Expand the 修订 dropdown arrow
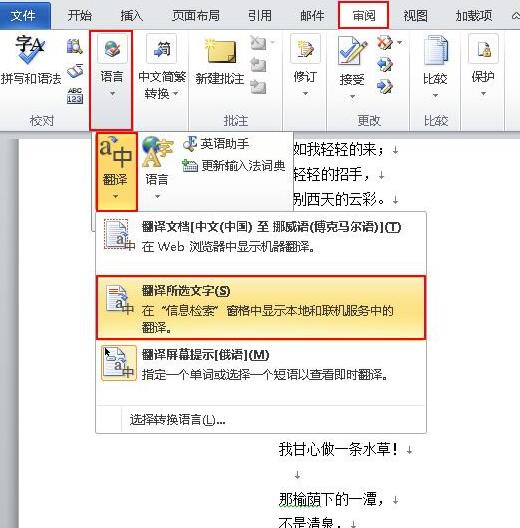The width and height of the screenshot is (520, 528). coord(305,94)
